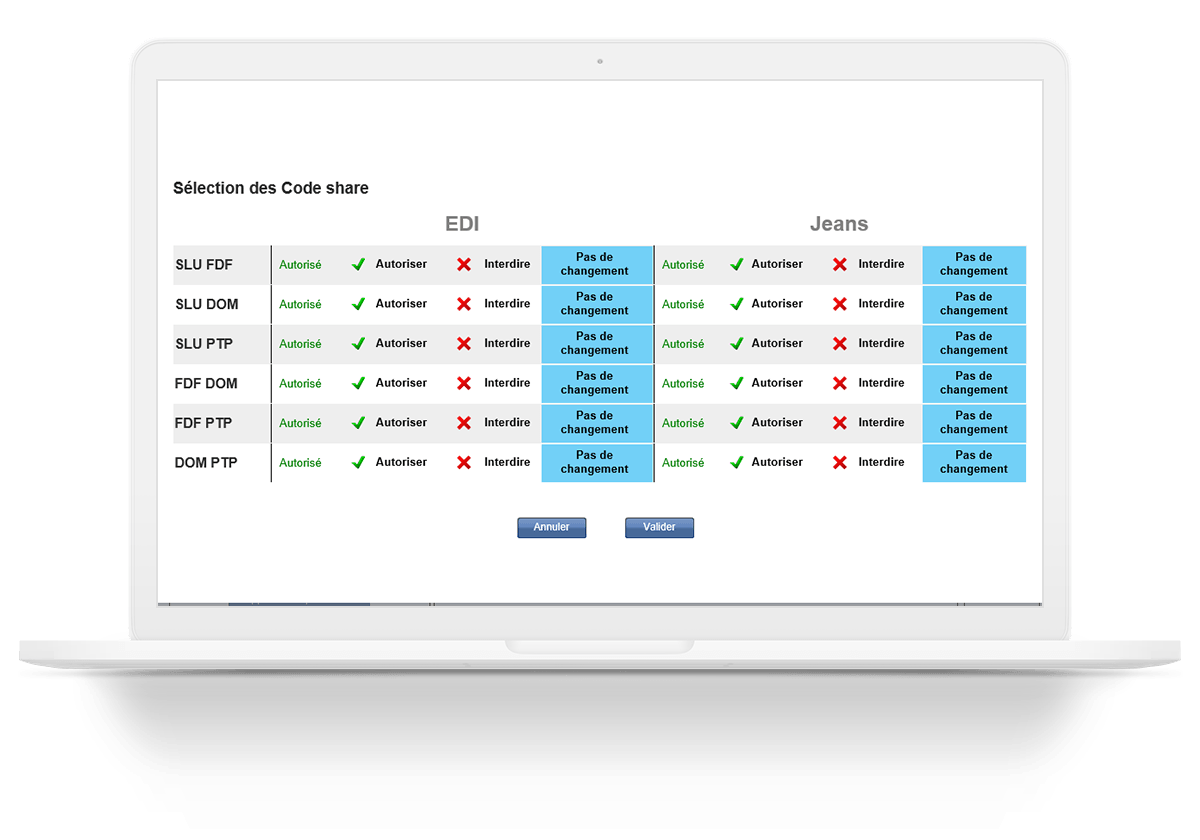This screenshot has height=840, width=1200.
Task: Select Pas de changement for SLU DOM EDI
Action: click(x=597, y=304)
